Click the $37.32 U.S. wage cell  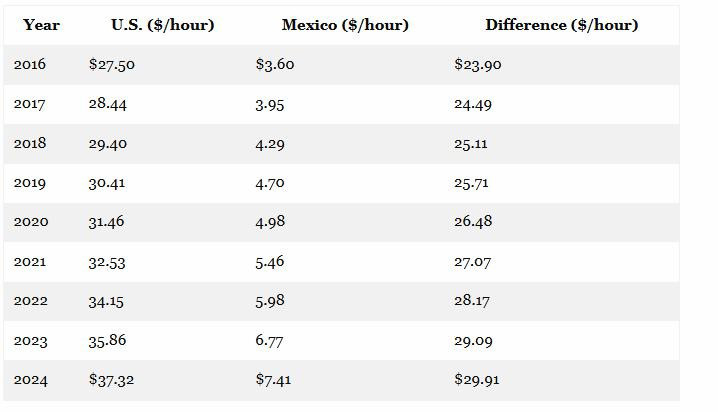(112, 380)
